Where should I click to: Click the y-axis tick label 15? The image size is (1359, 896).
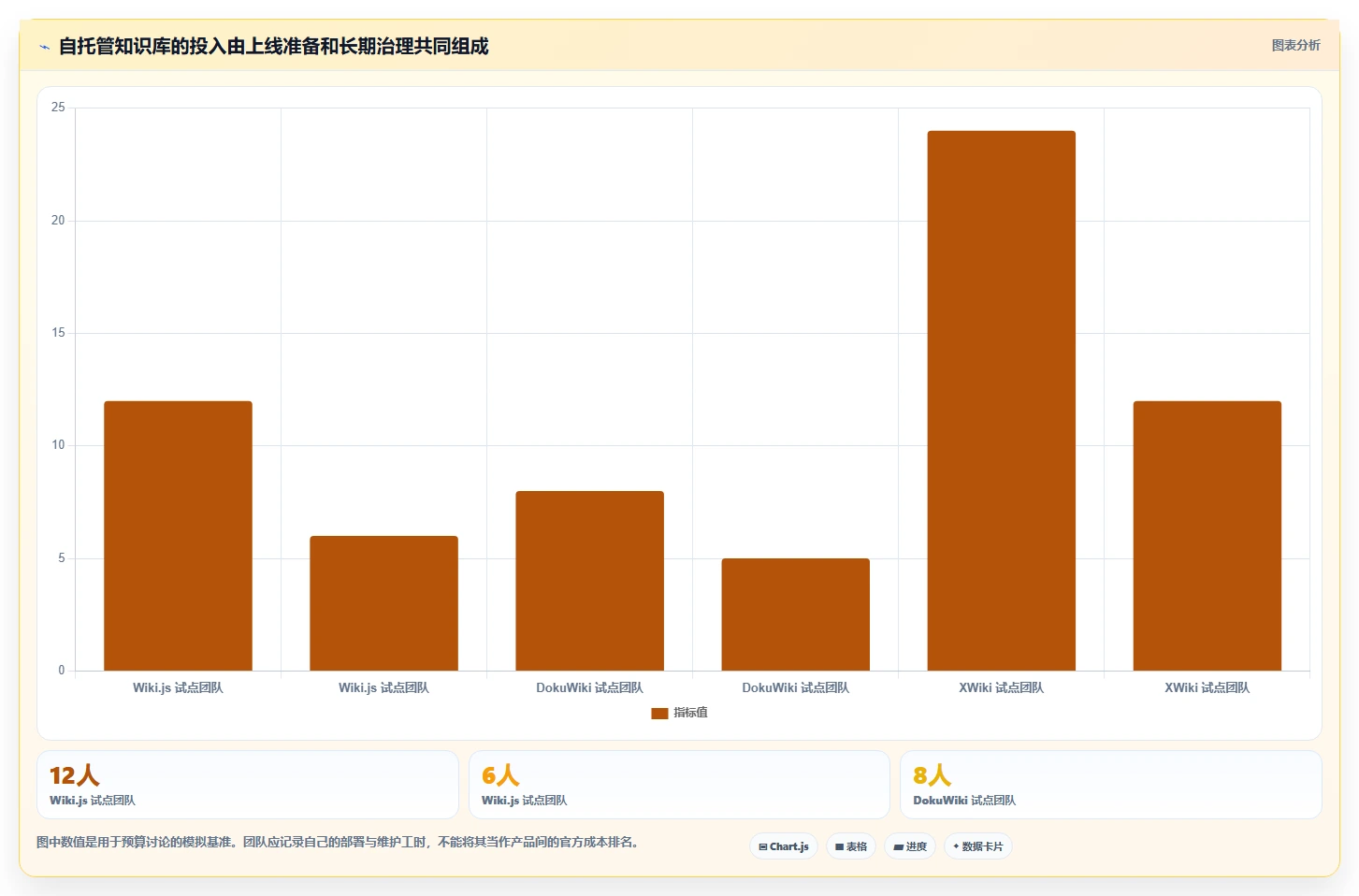(58, 333)
